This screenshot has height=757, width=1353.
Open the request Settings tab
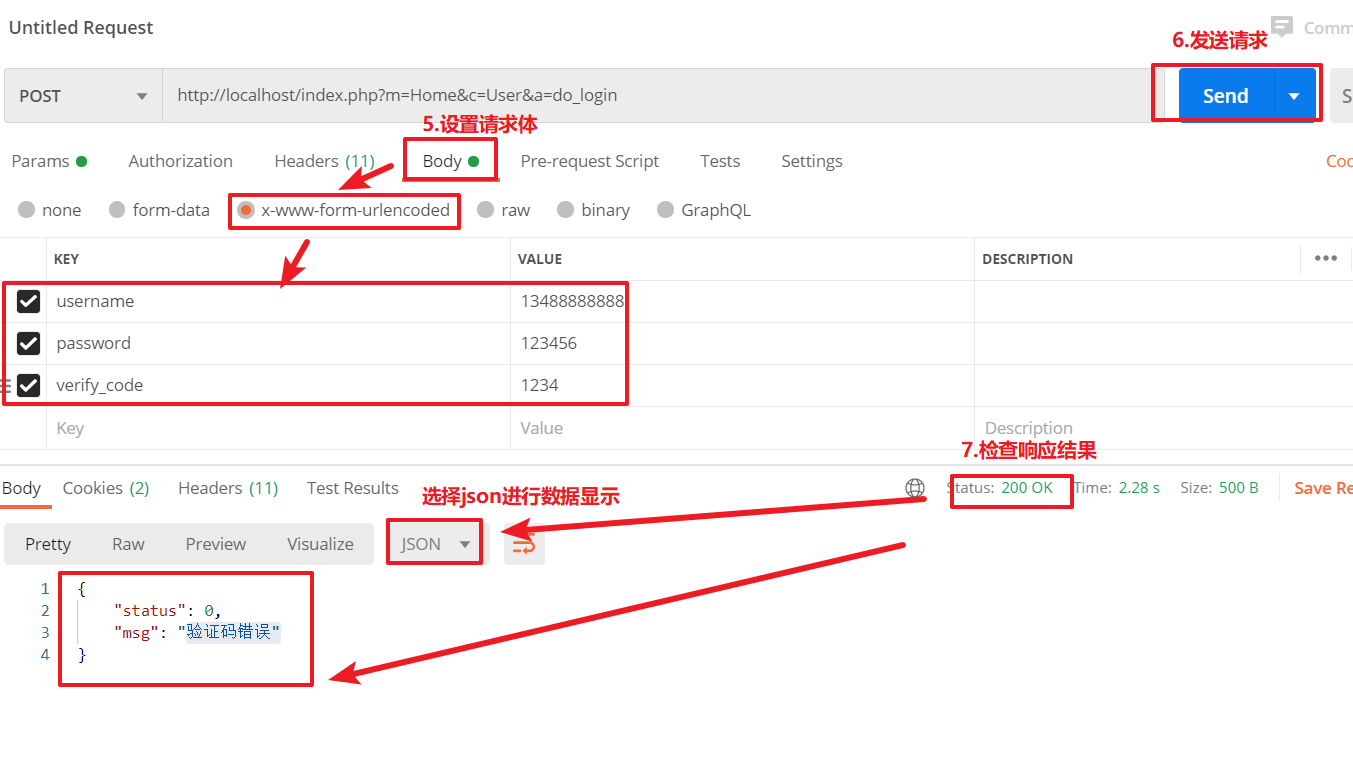(812, 161)
